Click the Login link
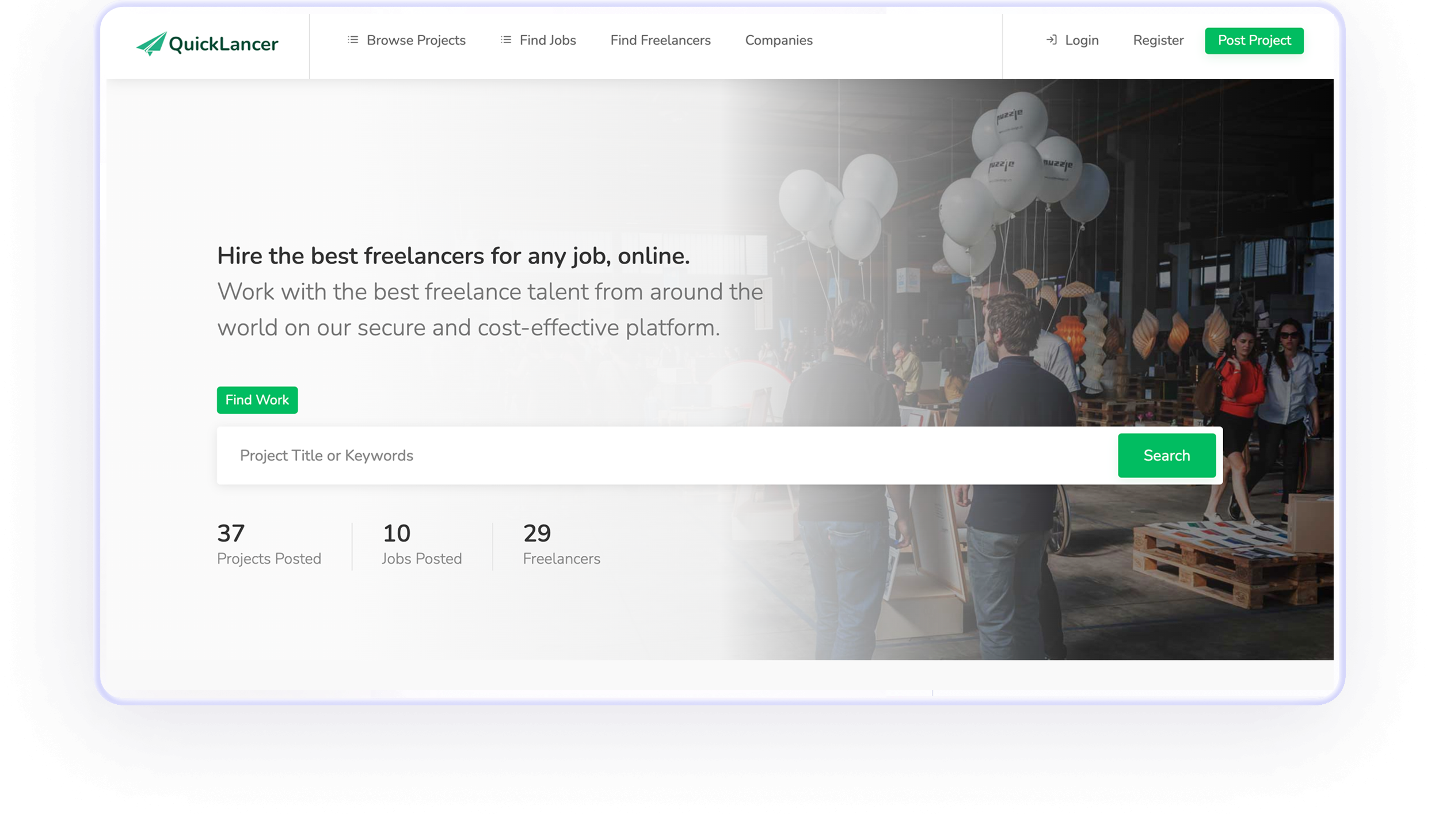This screenshot has width=1439, height=840. click(x=1082, y=40)
